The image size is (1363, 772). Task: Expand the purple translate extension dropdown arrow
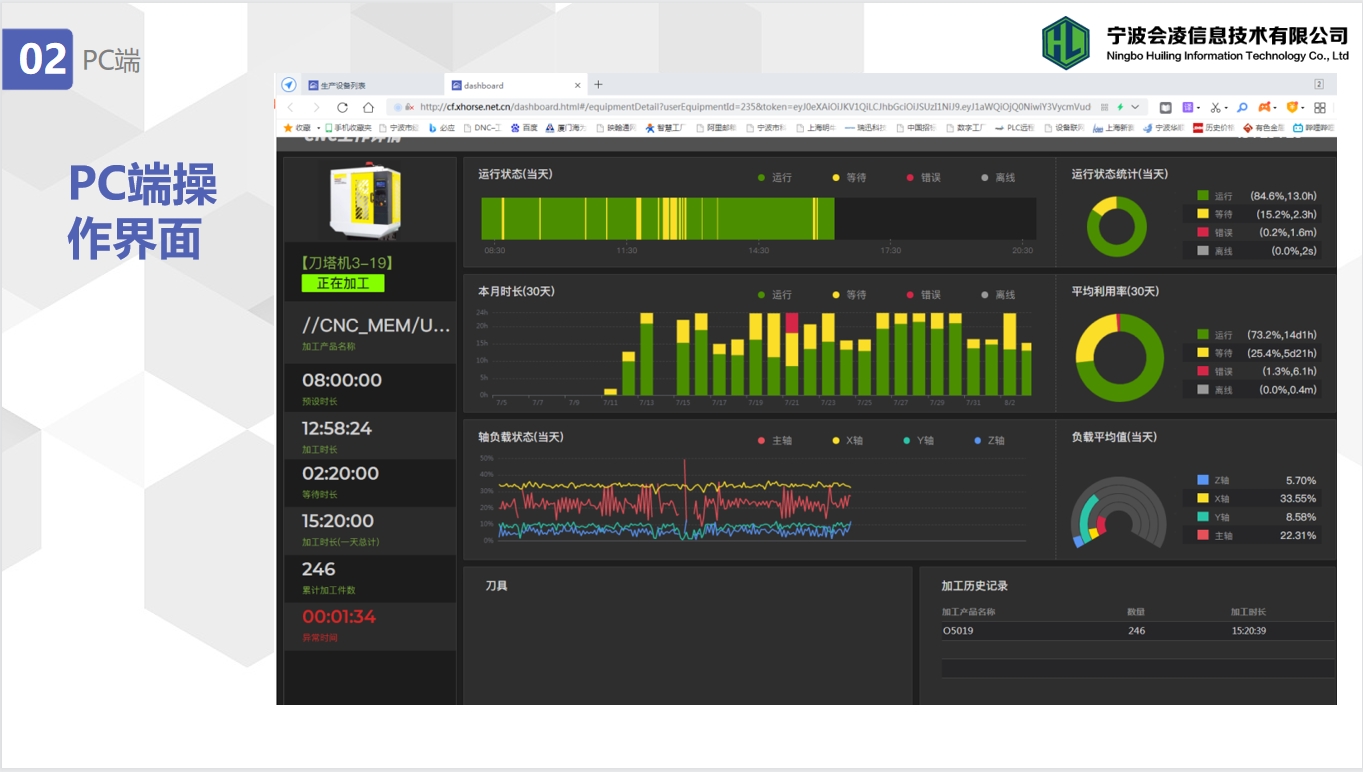click(1199, 108)
